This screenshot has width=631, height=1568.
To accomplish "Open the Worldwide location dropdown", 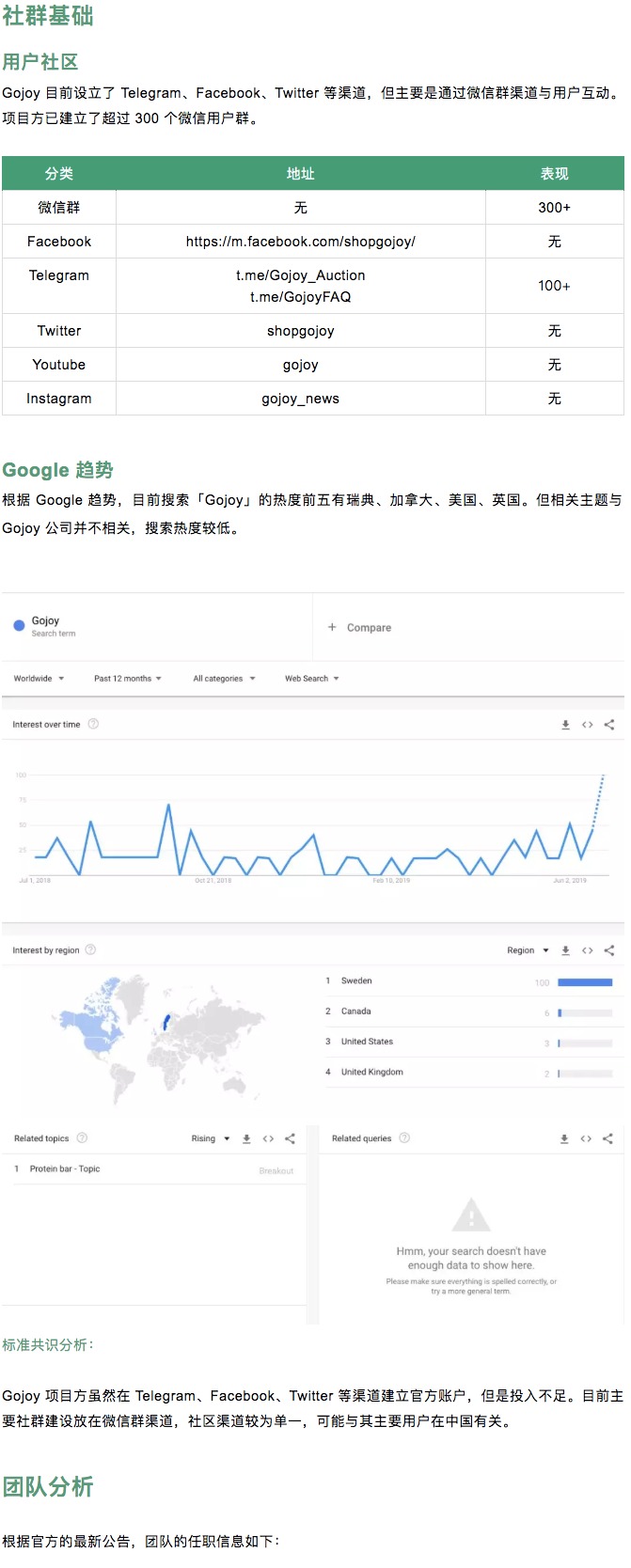I will tap(39, 678).
